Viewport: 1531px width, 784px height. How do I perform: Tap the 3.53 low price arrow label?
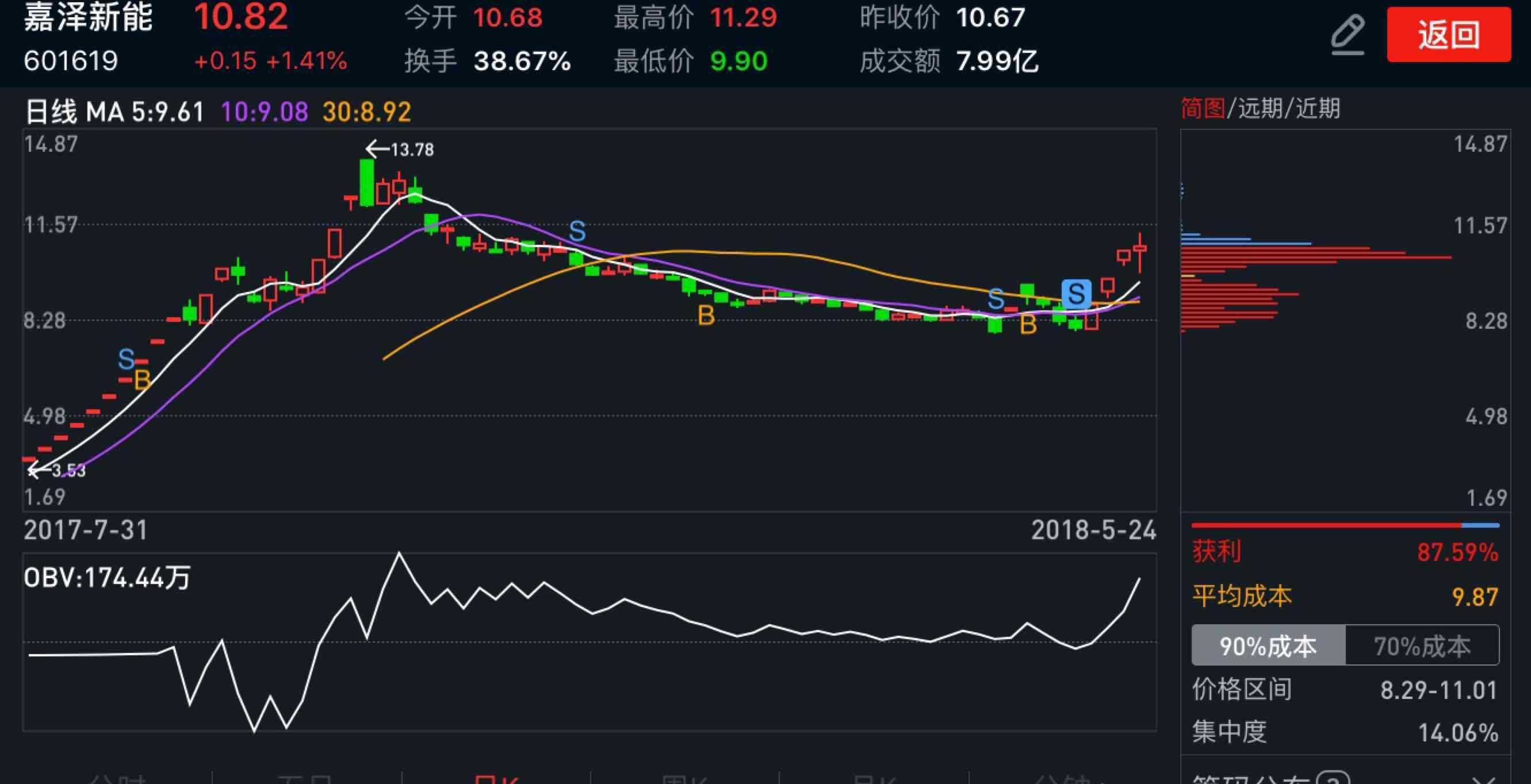56,470
